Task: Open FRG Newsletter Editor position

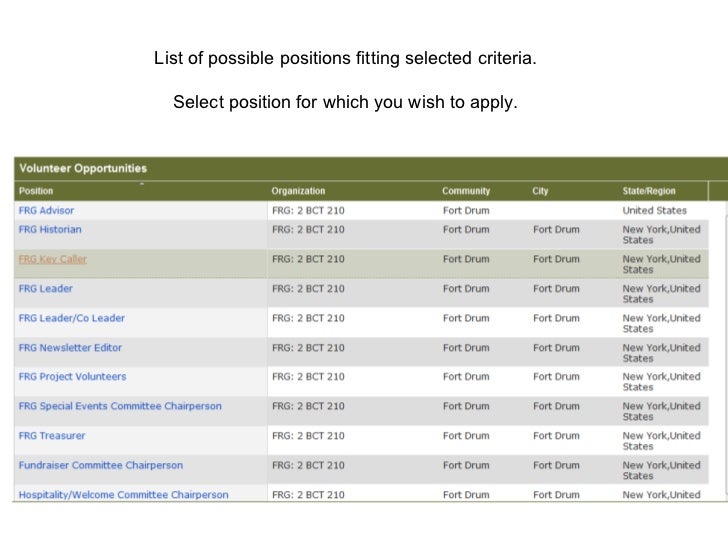Action: pyautogui.click(x=70, y=348)
